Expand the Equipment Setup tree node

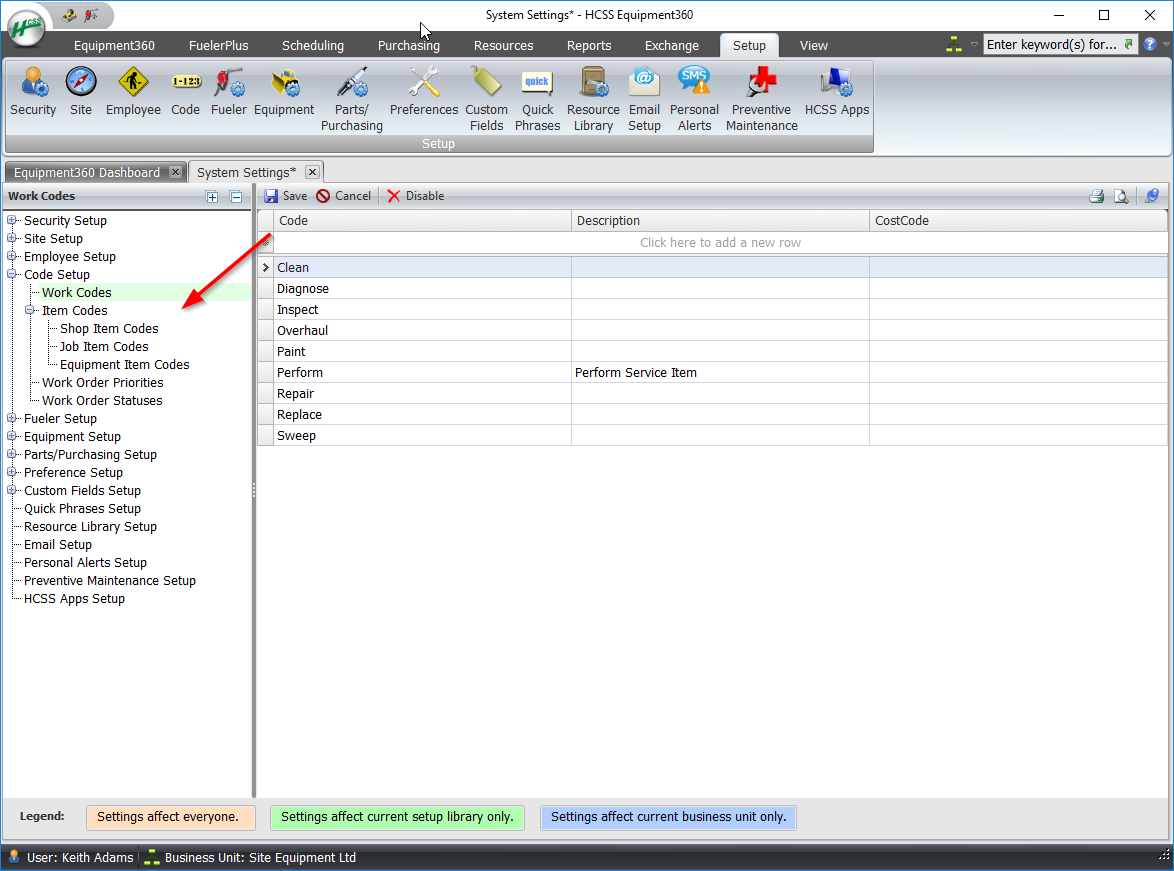(12, 436)
